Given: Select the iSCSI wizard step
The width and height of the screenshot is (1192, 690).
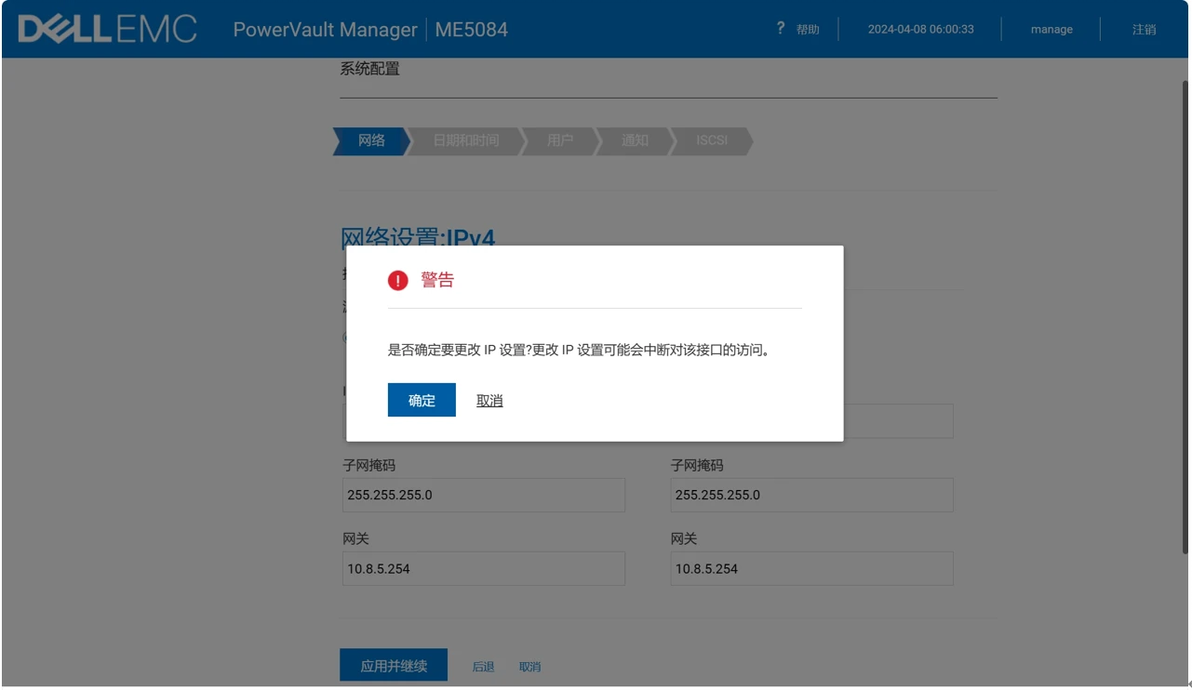Looking at the screenshot, I should (712, 141).
